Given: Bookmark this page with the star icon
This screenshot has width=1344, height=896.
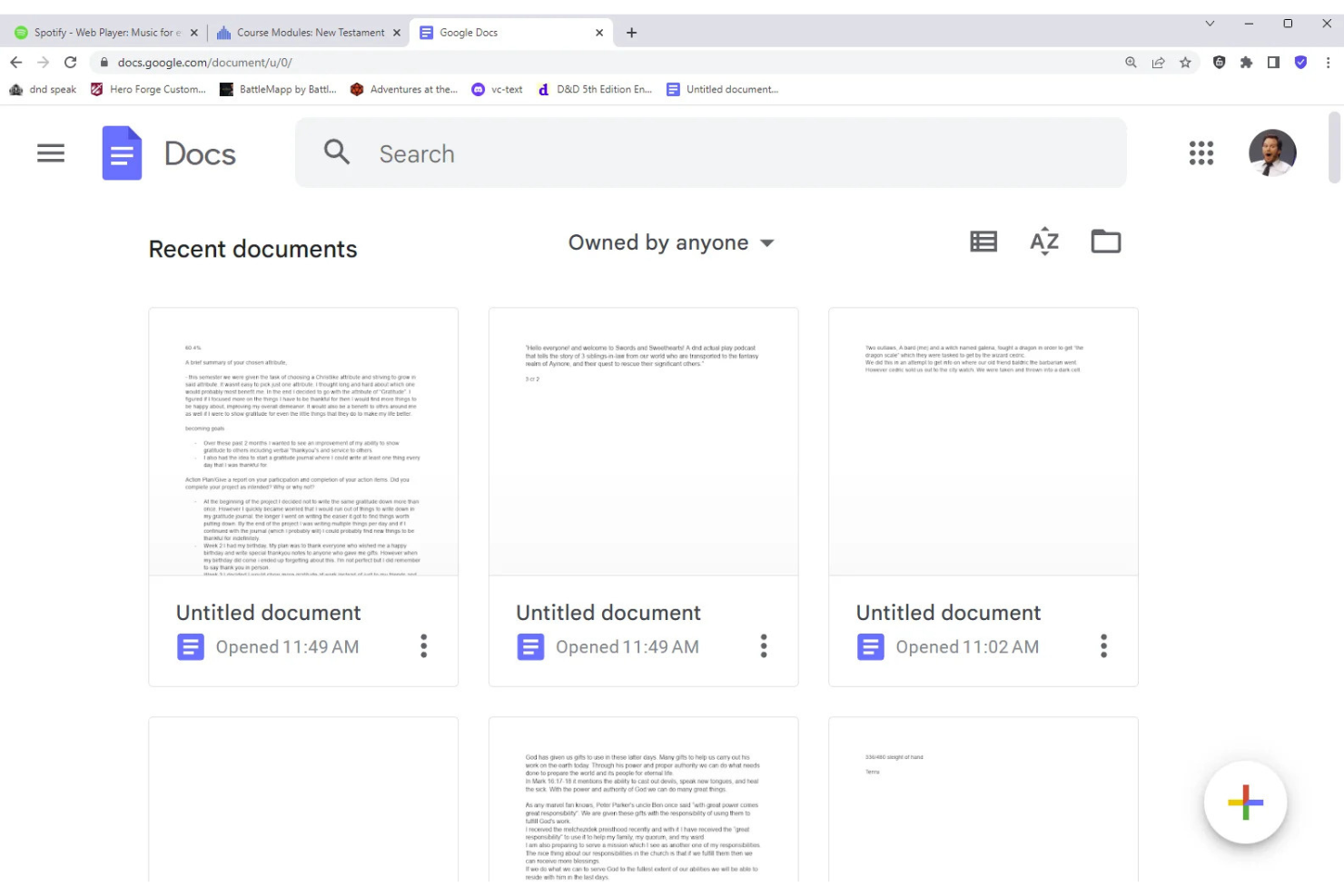Looking at the screenshot, I should tap(1185, 63).
